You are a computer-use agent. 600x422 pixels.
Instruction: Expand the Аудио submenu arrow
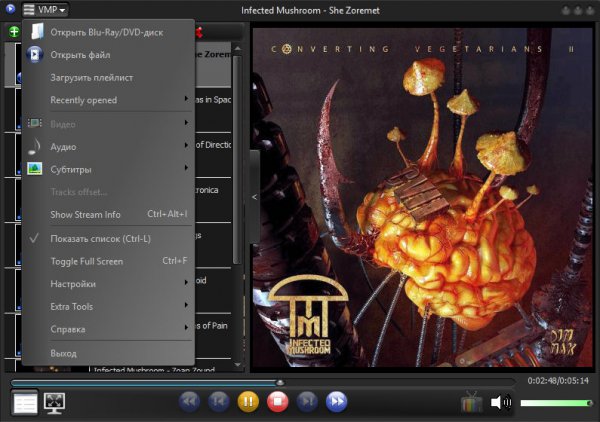point(186,145)
